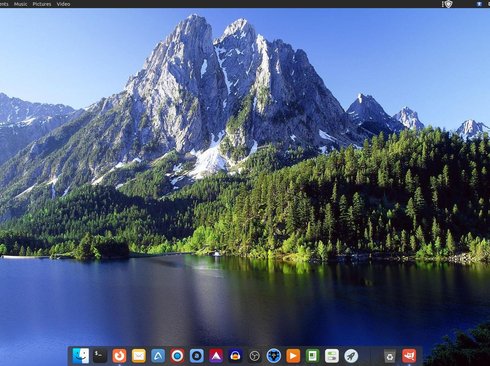Image resolution: width=490 pixels, height=366 pixels.
Task: Open the red-ringed circle browser icon
Action: 177,356
